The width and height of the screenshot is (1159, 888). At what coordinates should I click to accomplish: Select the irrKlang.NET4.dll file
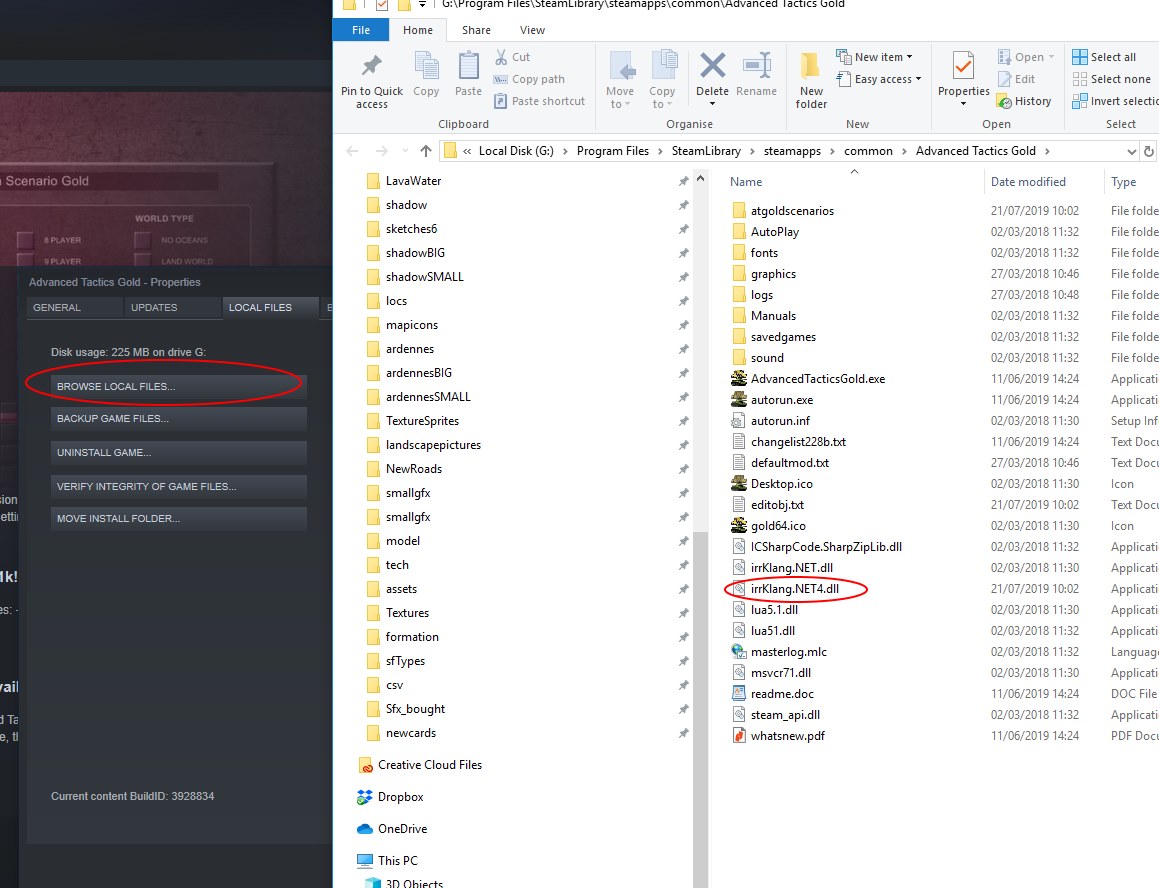tap(795, 589)
